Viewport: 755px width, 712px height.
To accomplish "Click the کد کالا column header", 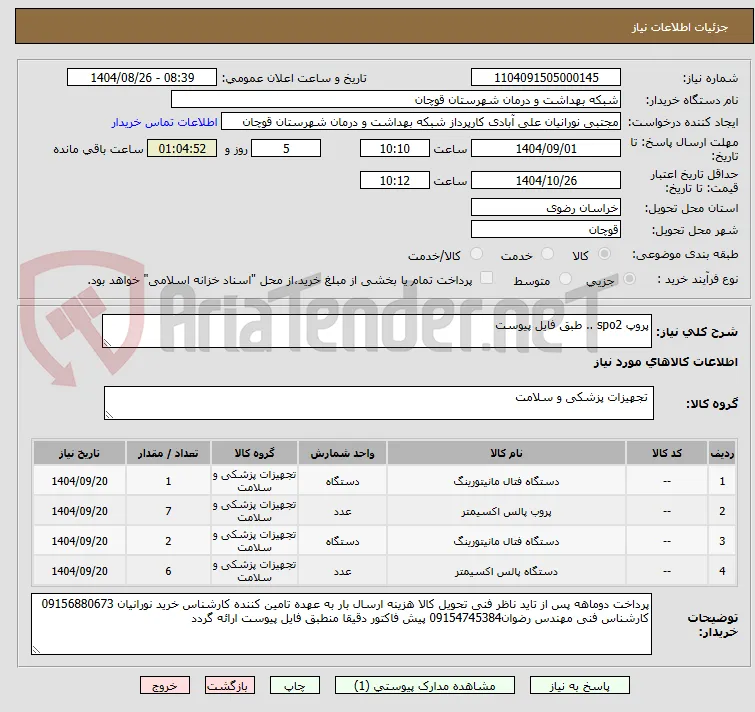I will tap(666, 453).
